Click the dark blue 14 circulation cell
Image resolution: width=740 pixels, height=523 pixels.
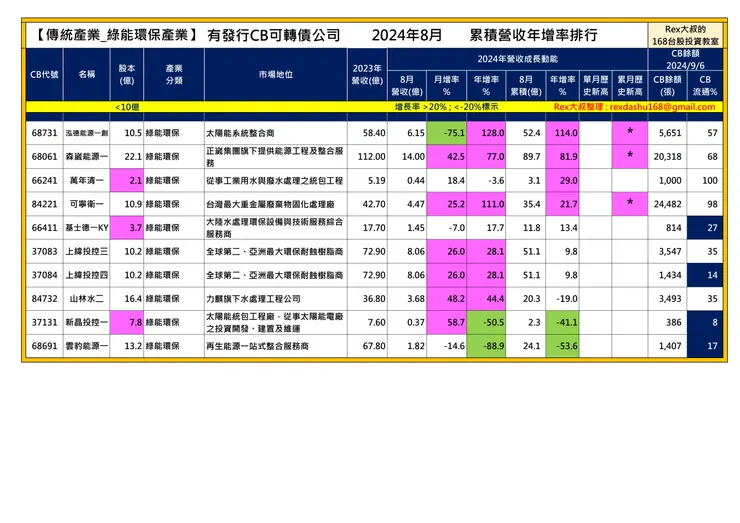705,275
